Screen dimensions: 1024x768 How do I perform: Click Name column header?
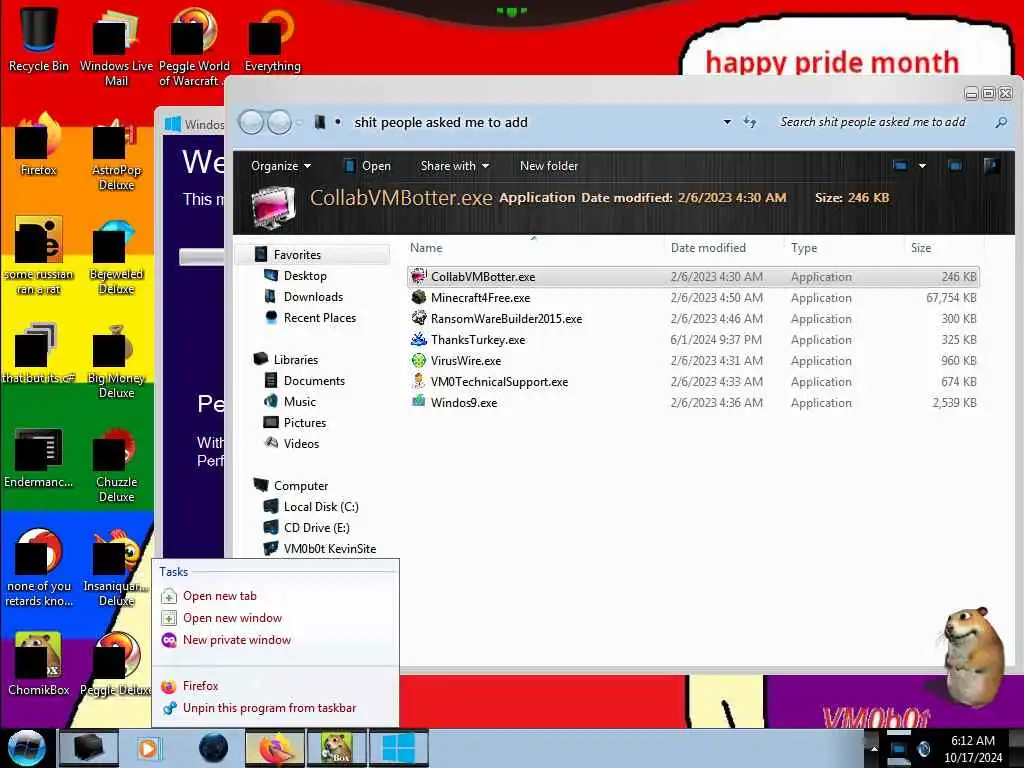coord(534,248)
